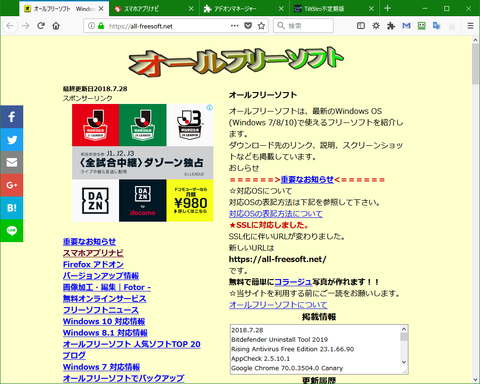
Task: Open the 重要なお知らせ link in the left list
Action: tap(89, 242)
